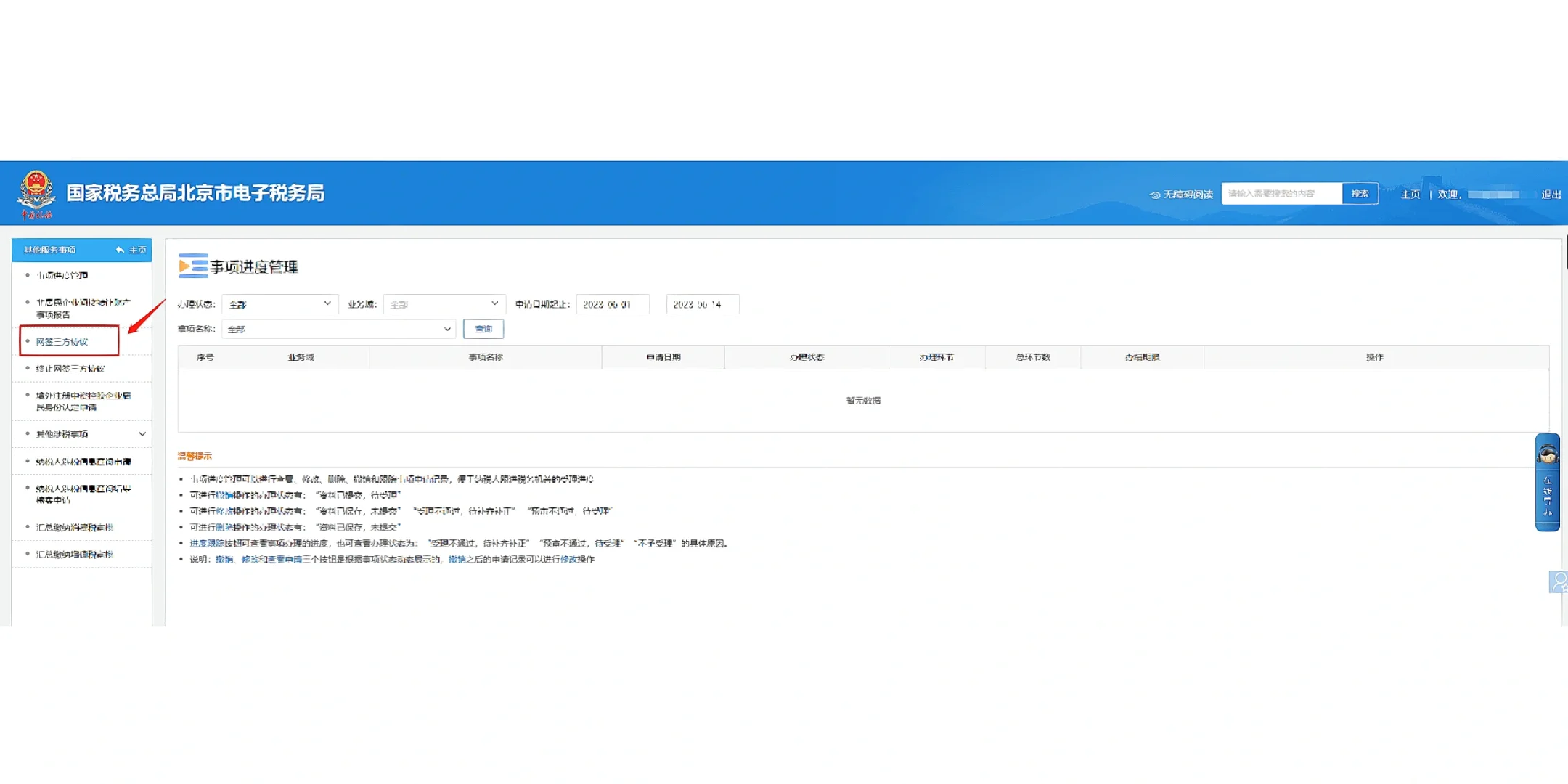Click the user profile icon at right edge

coord(1558,581)
